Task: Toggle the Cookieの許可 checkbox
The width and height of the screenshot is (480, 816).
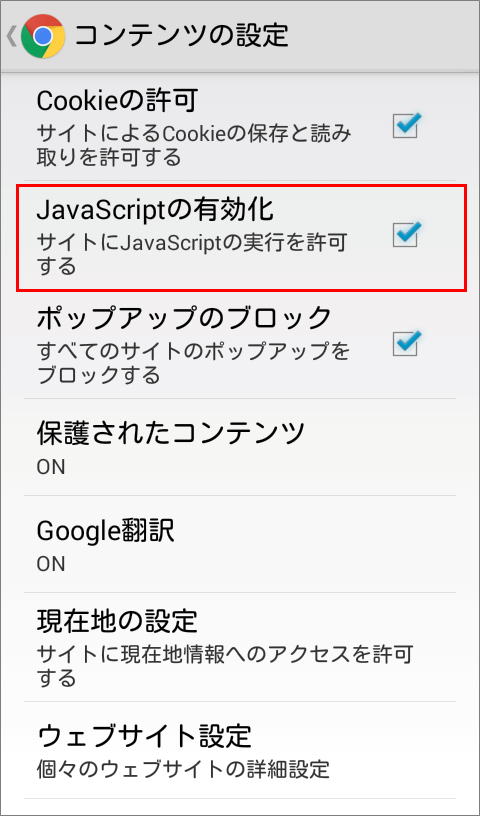Action: pyautogui.click(x=406, y=125)
